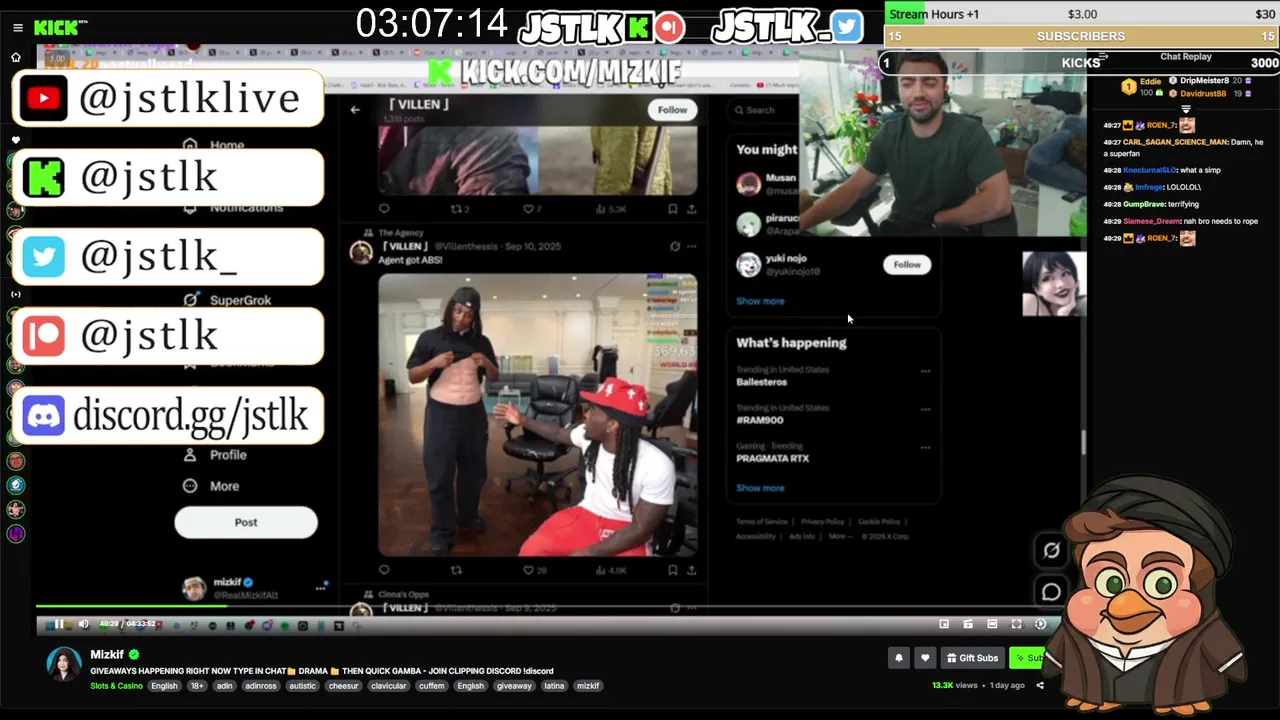Show more under What's happening
Image resolution: width=1280 pixels, height=720 pixels.
[760, 488]
